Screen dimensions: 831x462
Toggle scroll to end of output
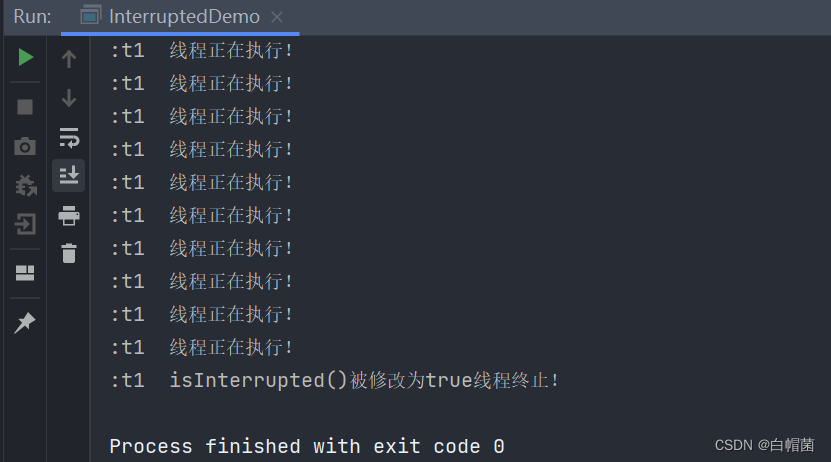point(69,175)
